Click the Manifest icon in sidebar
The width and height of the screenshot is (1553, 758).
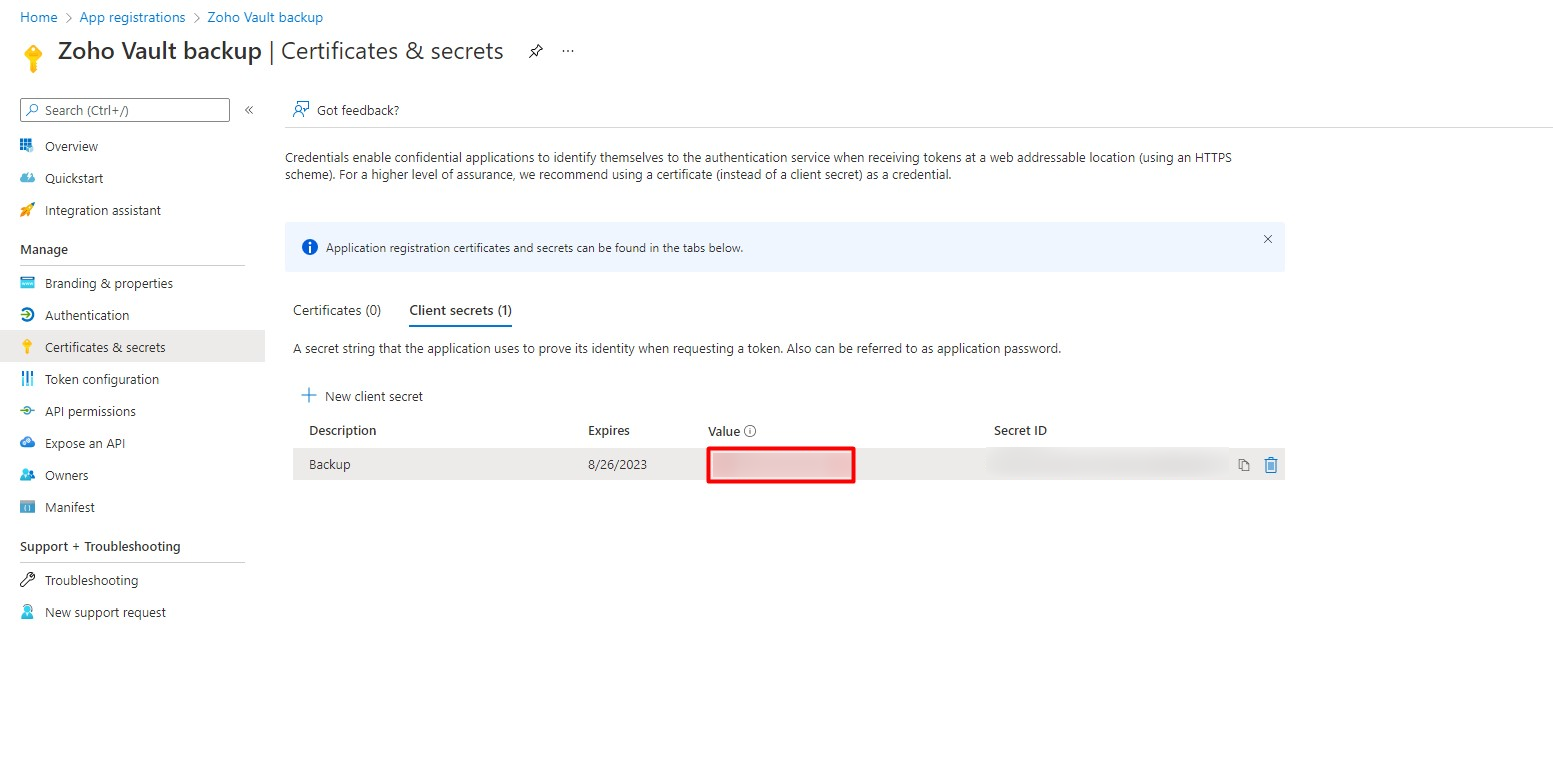(27, 507)
